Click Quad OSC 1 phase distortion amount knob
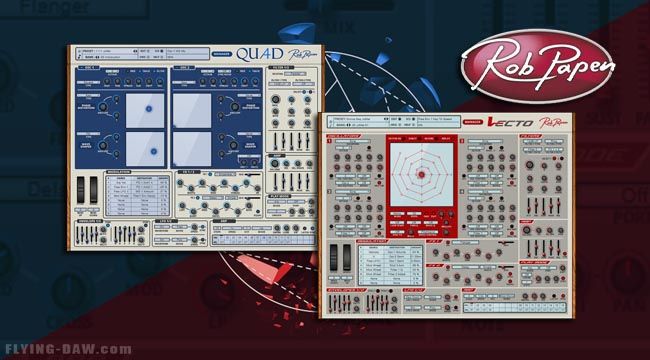The image size is (650, 360). tap(102, 107)
